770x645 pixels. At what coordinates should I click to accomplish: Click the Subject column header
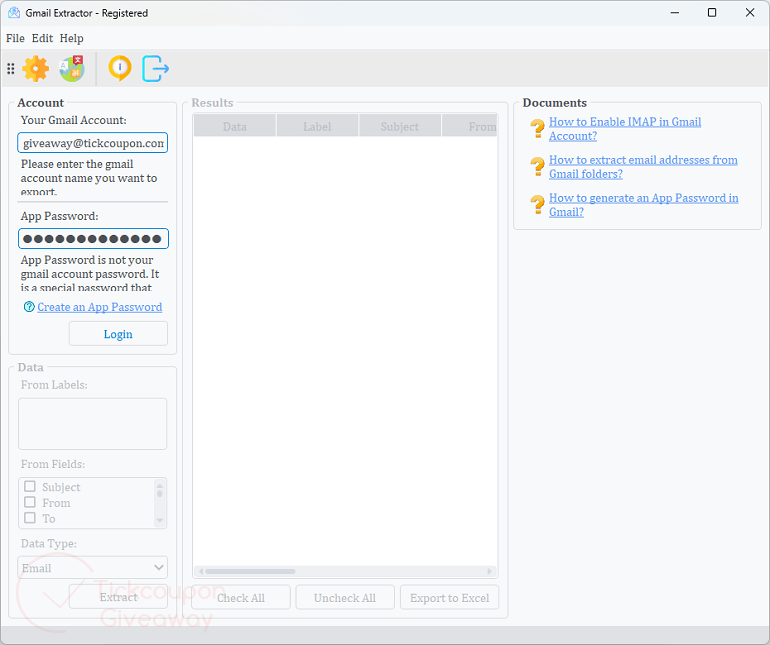pyautogui.click(x=400, y=126)
